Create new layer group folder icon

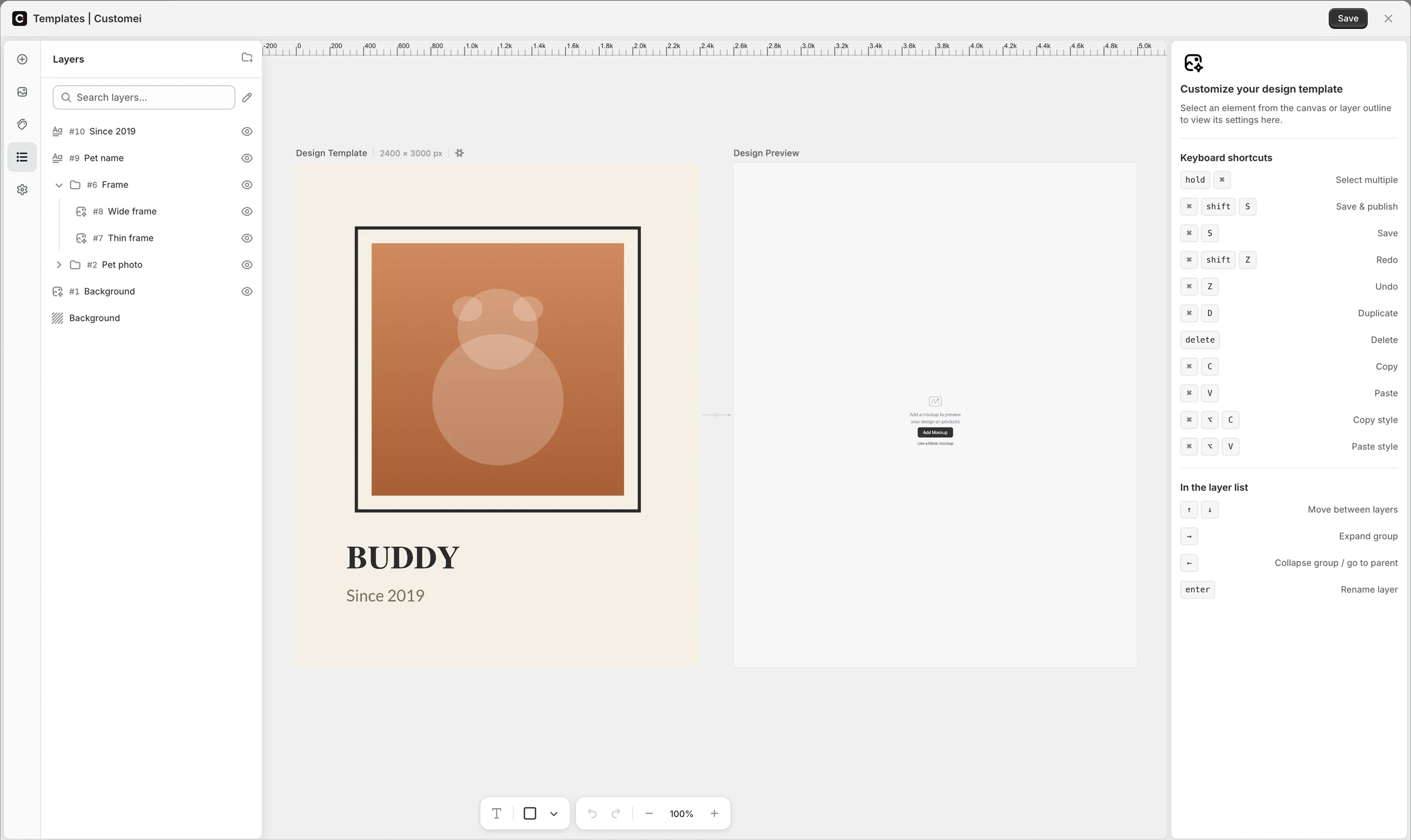pos(247,58)
